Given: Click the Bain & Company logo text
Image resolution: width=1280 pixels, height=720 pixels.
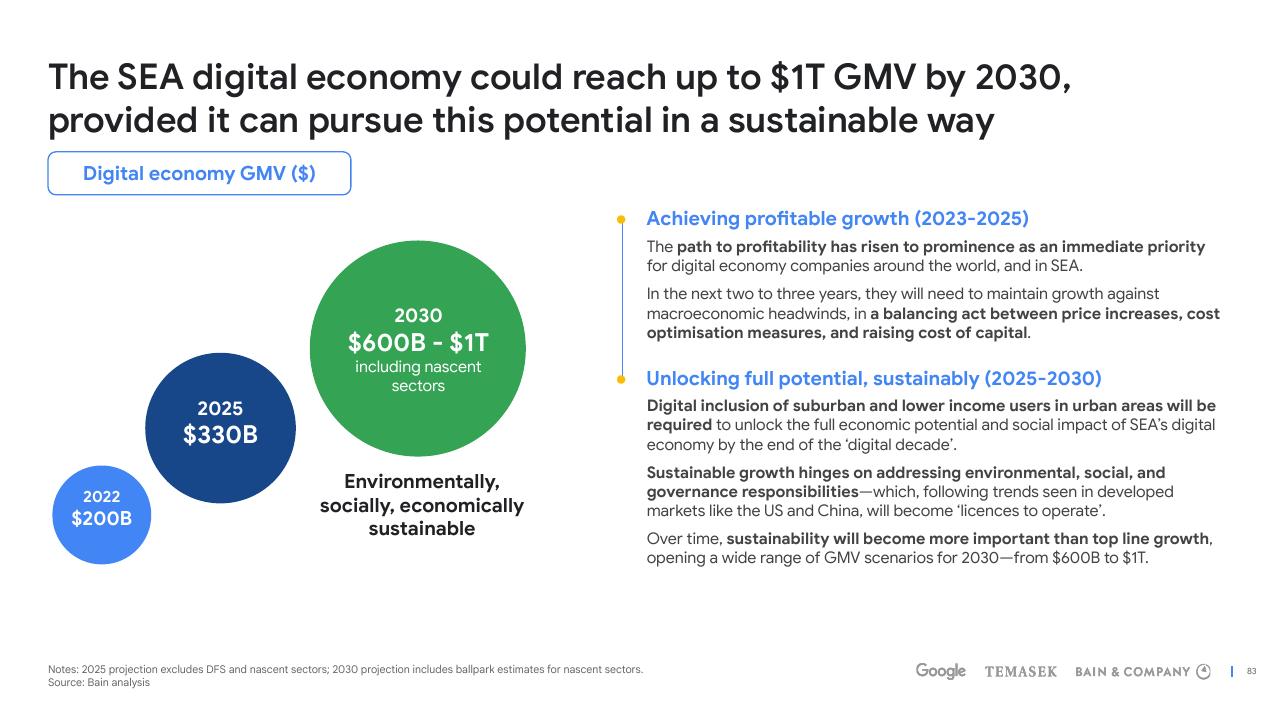Looking at the screenshot, I should coord(1133,672).
